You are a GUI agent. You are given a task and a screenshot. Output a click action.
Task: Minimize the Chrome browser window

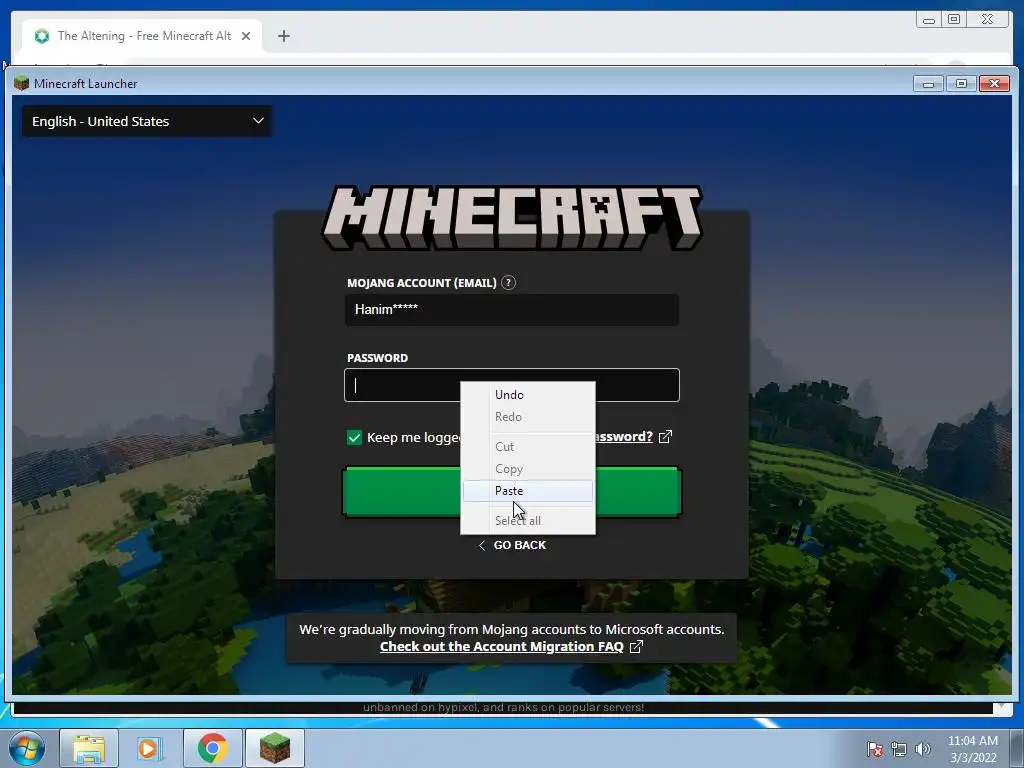point(929,20)
